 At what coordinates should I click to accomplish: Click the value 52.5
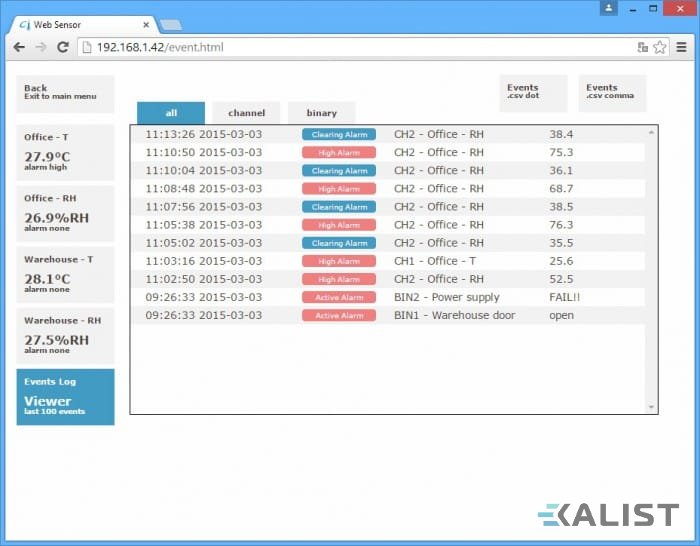561,279
